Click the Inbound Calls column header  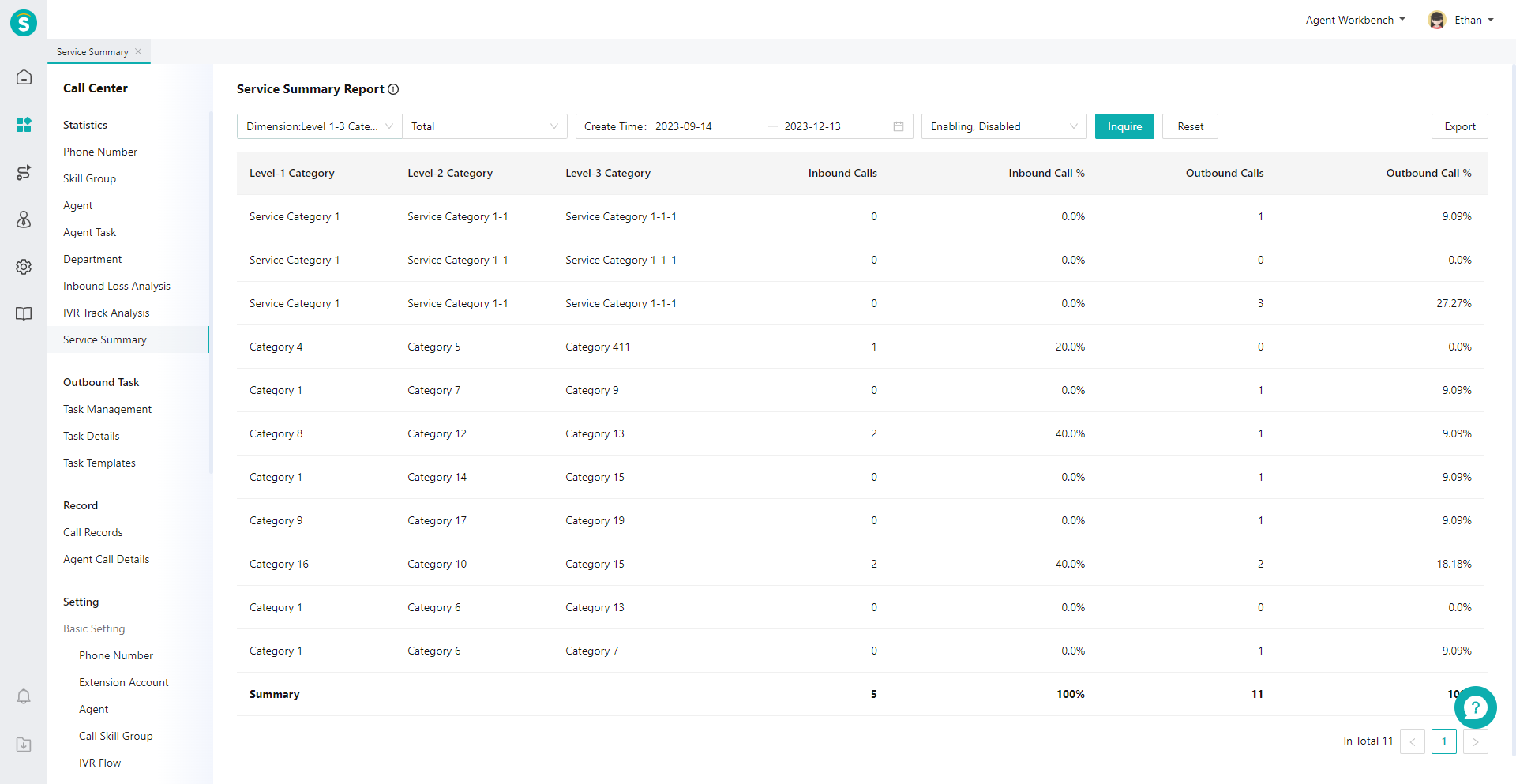(842, 173)
